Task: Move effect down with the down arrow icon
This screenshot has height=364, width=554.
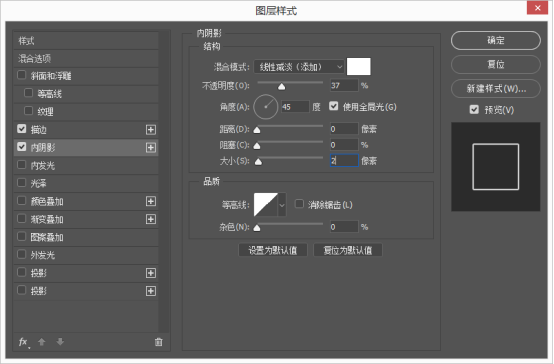Action: 60,342
